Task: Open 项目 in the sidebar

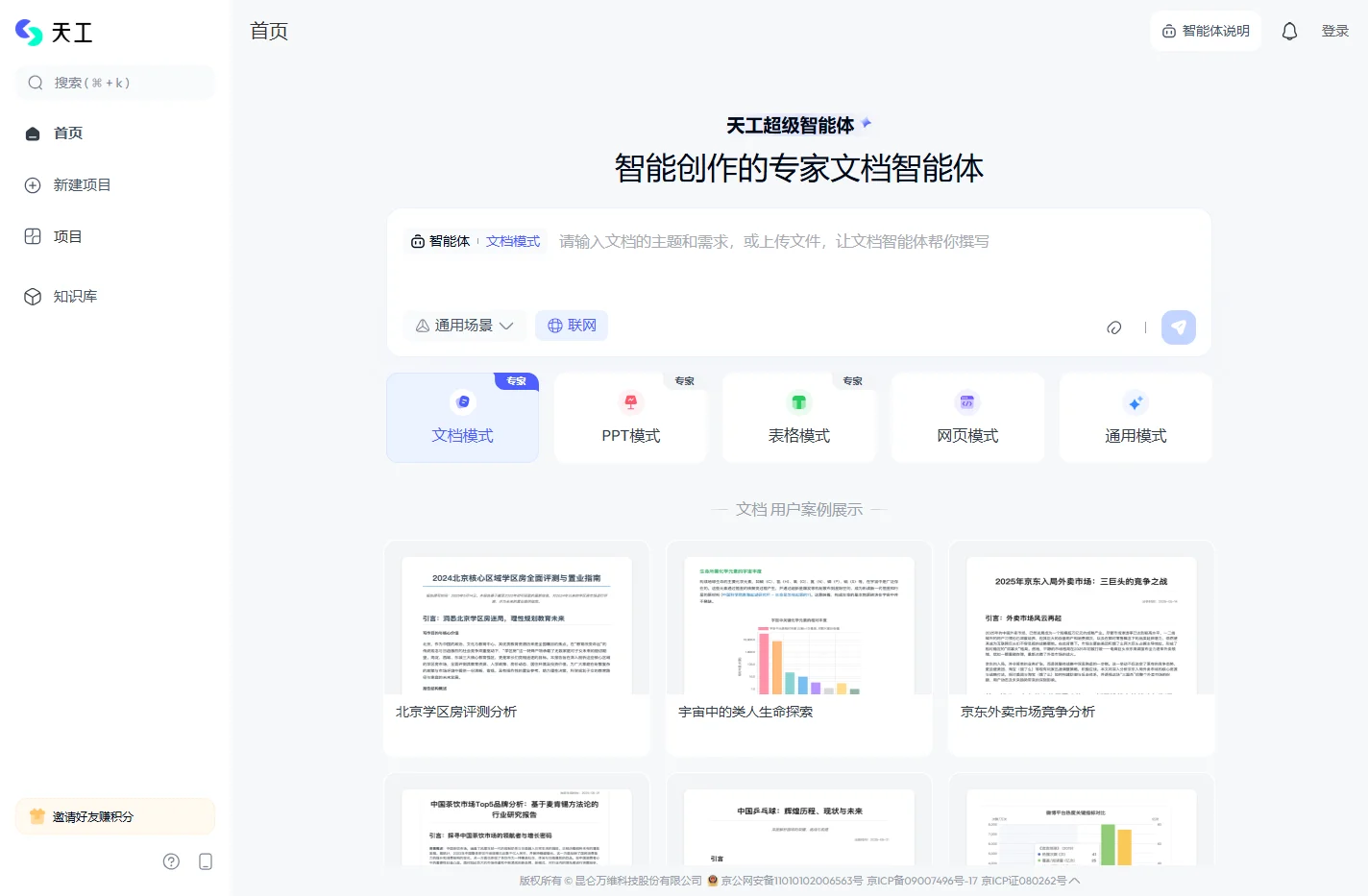Action: (x=115, y=236)
